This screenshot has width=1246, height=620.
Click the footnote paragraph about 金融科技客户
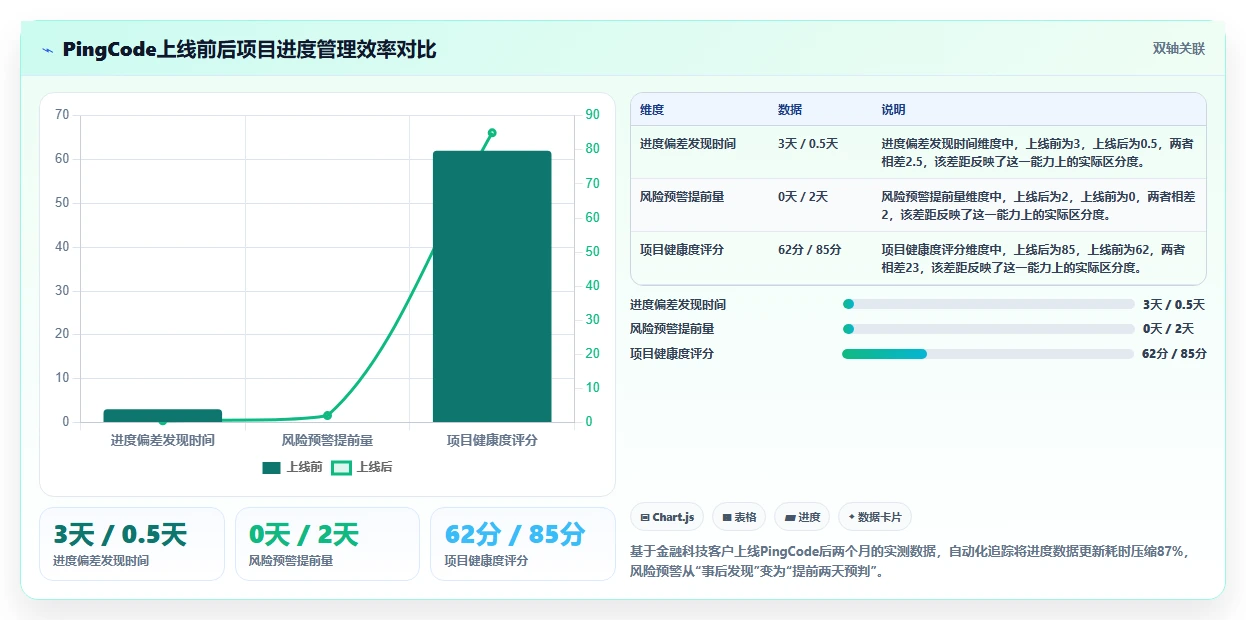(x=912, y=562)
